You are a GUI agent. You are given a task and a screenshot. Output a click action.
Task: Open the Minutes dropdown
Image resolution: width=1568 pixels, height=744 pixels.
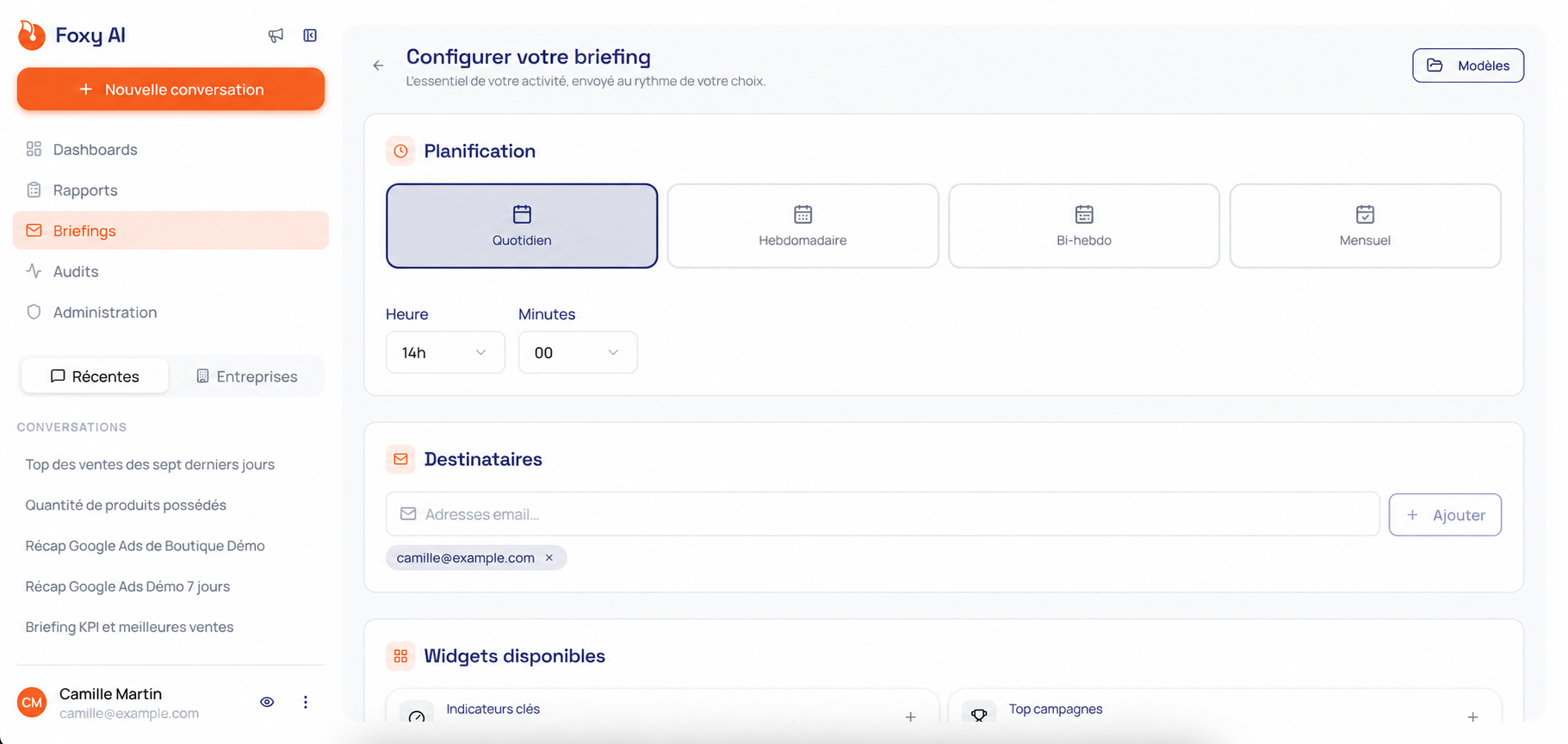(x=578, y=352)
